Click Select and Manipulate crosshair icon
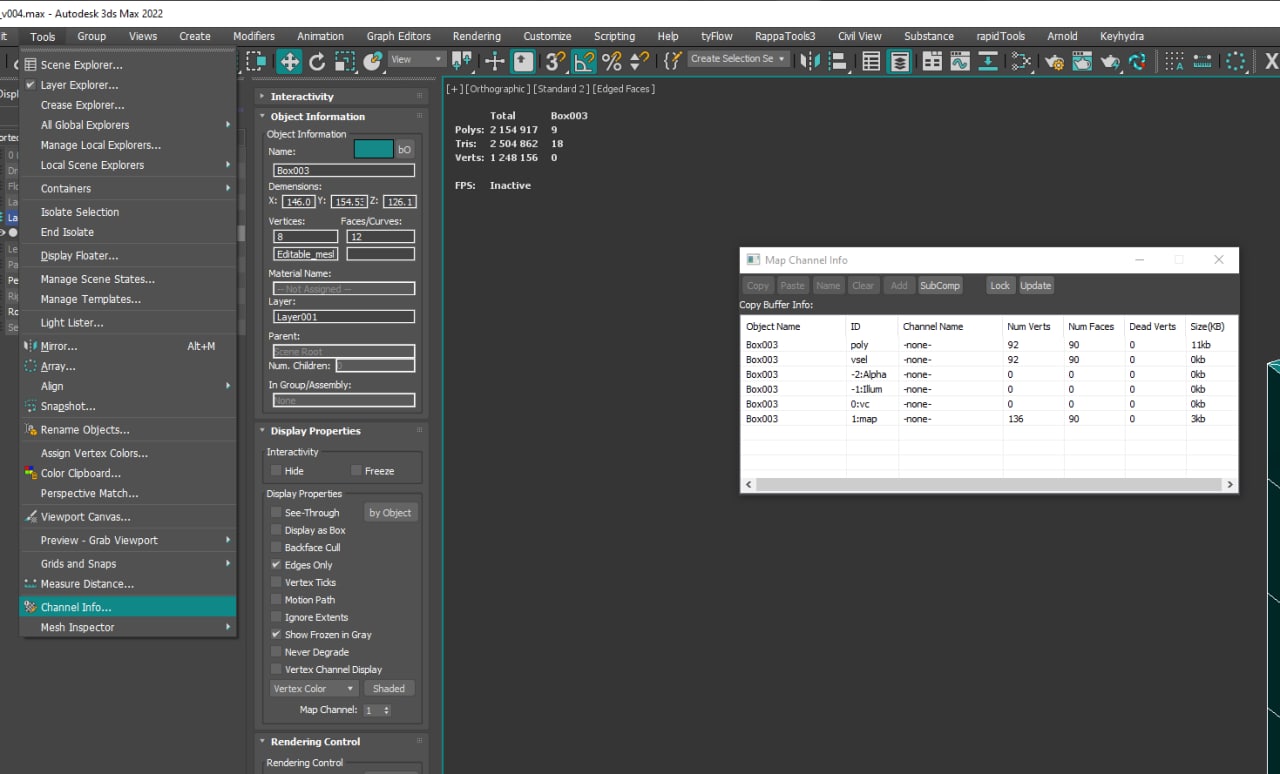1280x774 pixels. (495, 61)
